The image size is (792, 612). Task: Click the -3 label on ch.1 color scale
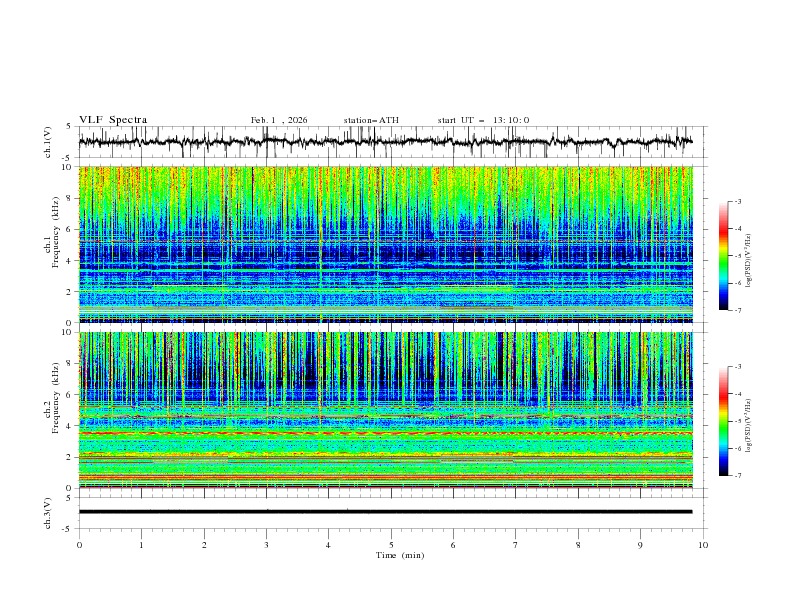click(x=737, y=202)
